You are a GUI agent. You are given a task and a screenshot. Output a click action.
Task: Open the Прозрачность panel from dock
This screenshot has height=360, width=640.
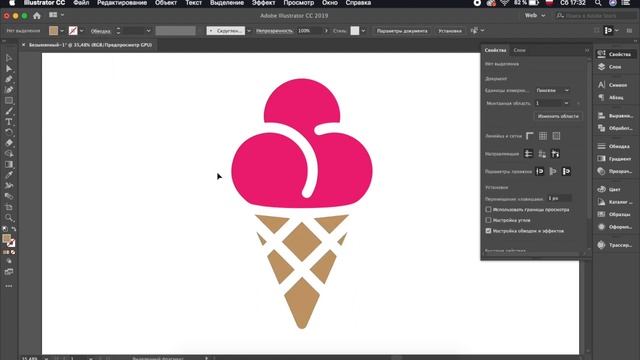coord(615,171)
